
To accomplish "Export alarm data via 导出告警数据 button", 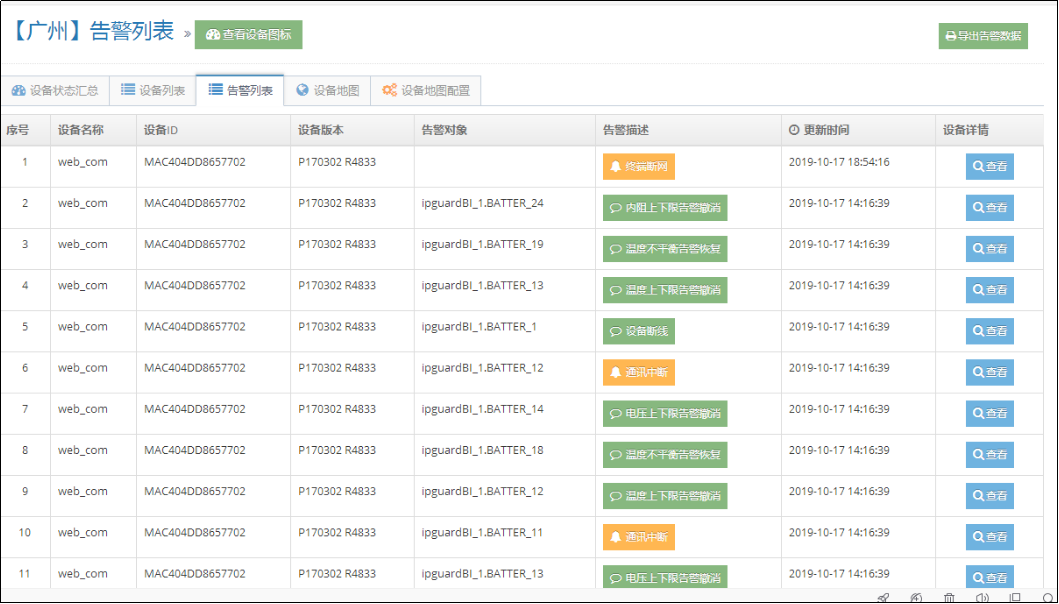I will (983, 36).
